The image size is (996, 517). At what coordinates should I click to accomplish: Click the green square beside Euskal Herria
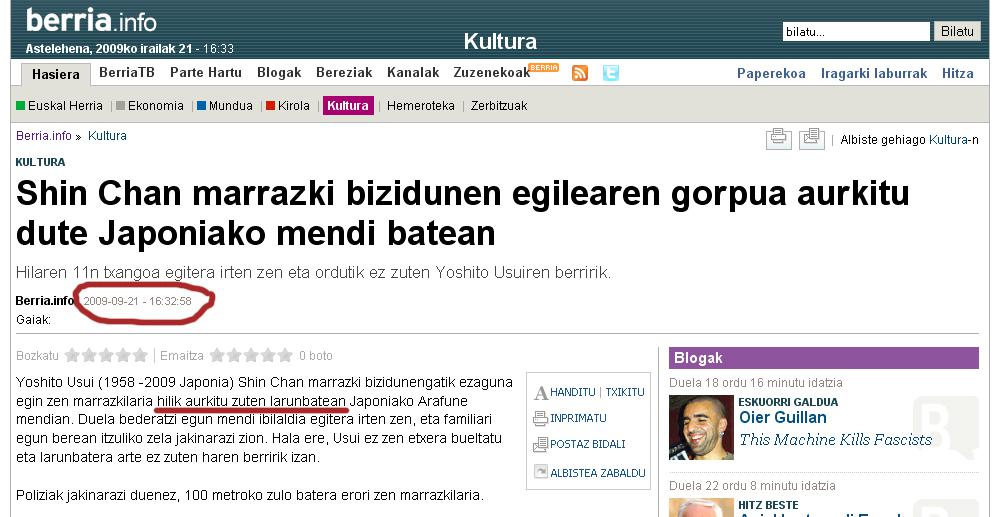click(x=21, y=106)
